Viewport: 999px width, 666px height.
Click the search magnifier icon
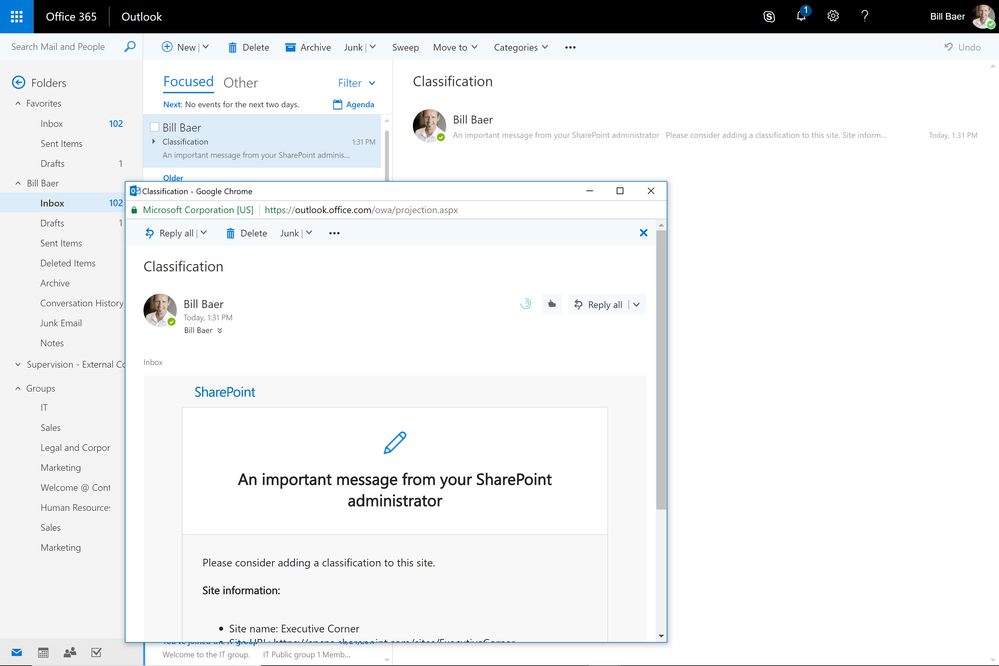130,47
